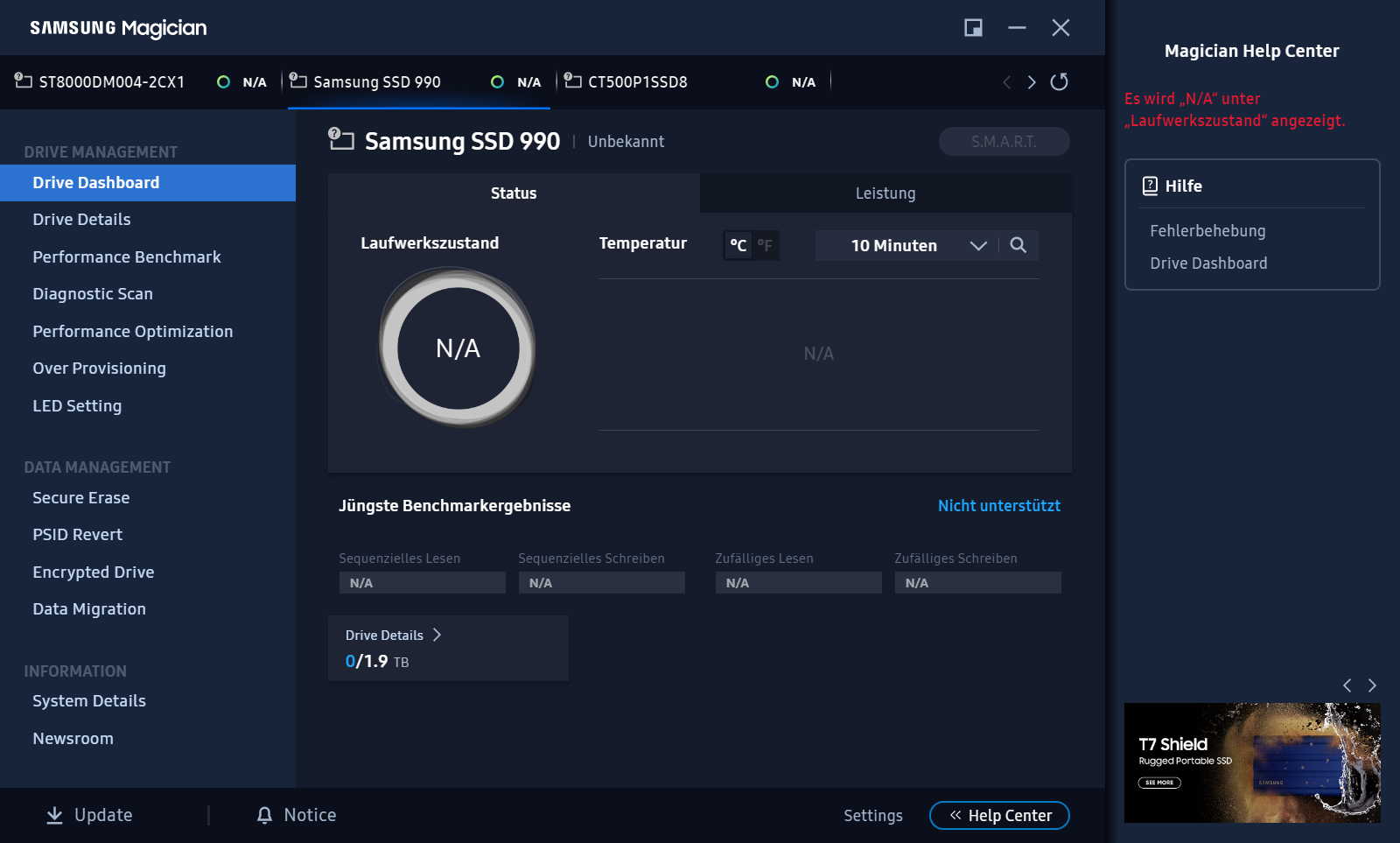Switch temperature unit to Fahrenheit
1400x843 pixels.
click(x=765, y=245)
